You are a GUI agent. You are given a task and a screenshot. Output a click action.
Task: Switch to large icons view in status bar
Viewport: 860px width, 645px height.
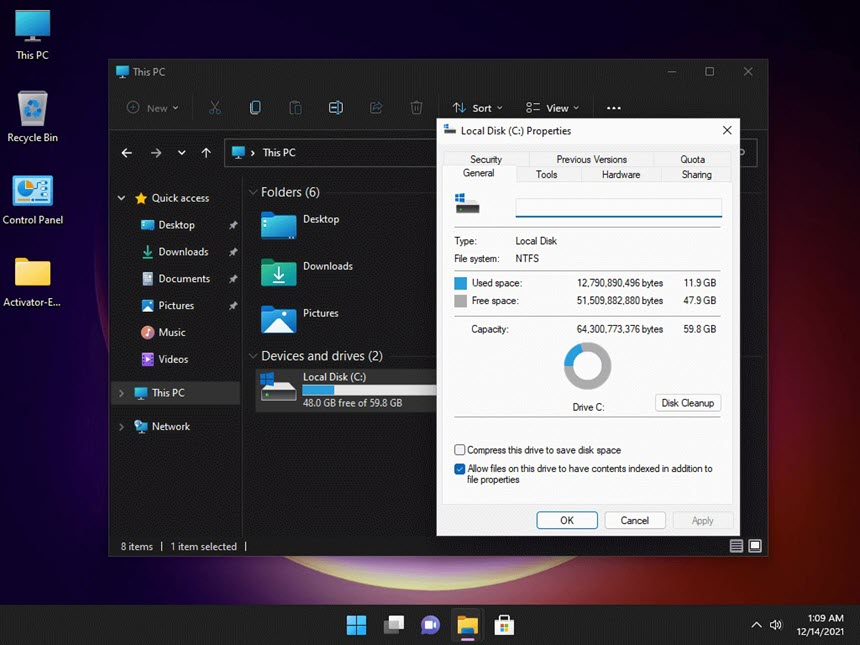(x=755, y=546)
